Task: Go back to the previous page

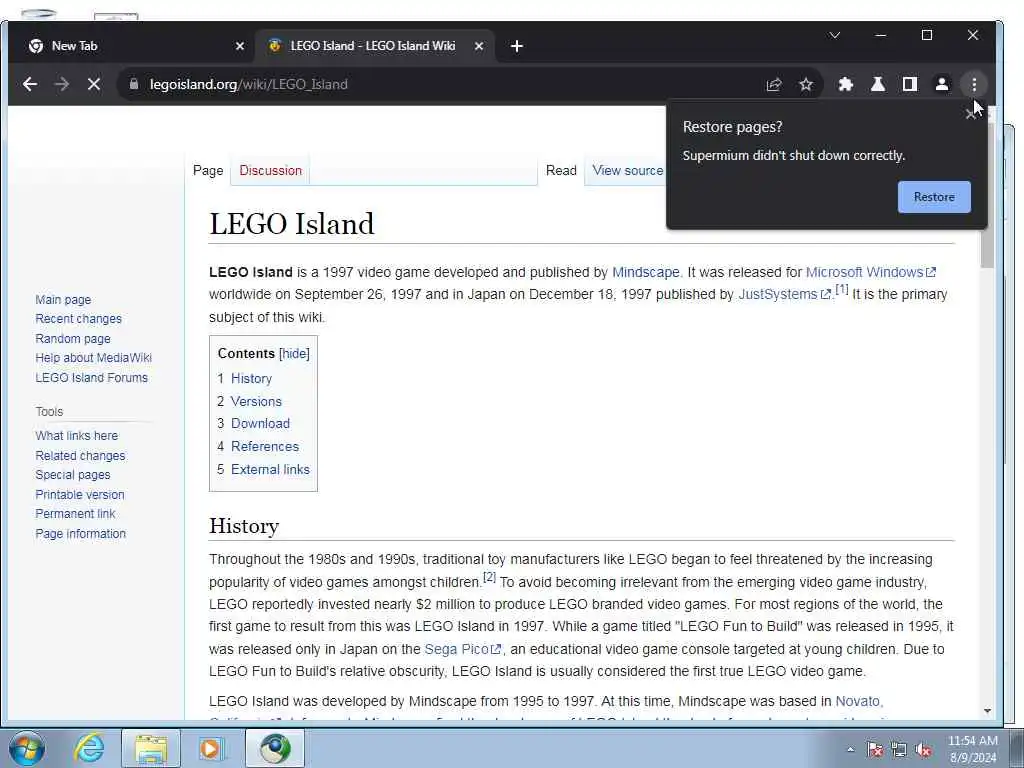Action: pos(29,84)
